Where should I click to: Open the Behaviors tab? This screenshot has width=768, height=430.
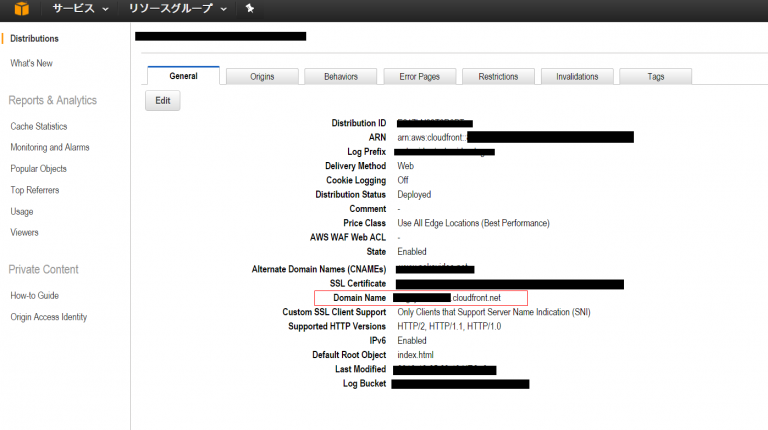[340, 77]
